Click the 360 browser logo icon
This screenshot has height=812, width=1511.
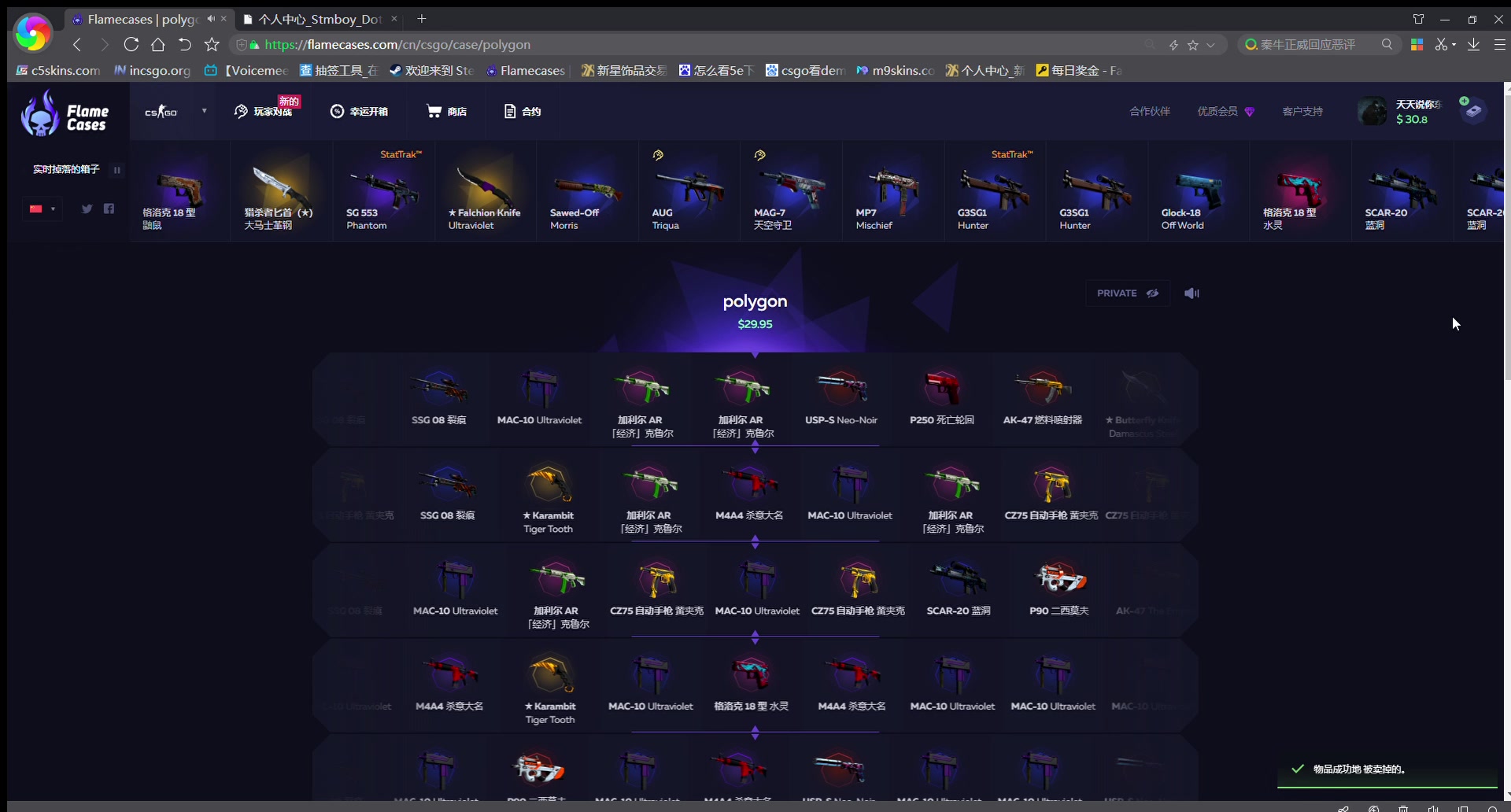31,33
